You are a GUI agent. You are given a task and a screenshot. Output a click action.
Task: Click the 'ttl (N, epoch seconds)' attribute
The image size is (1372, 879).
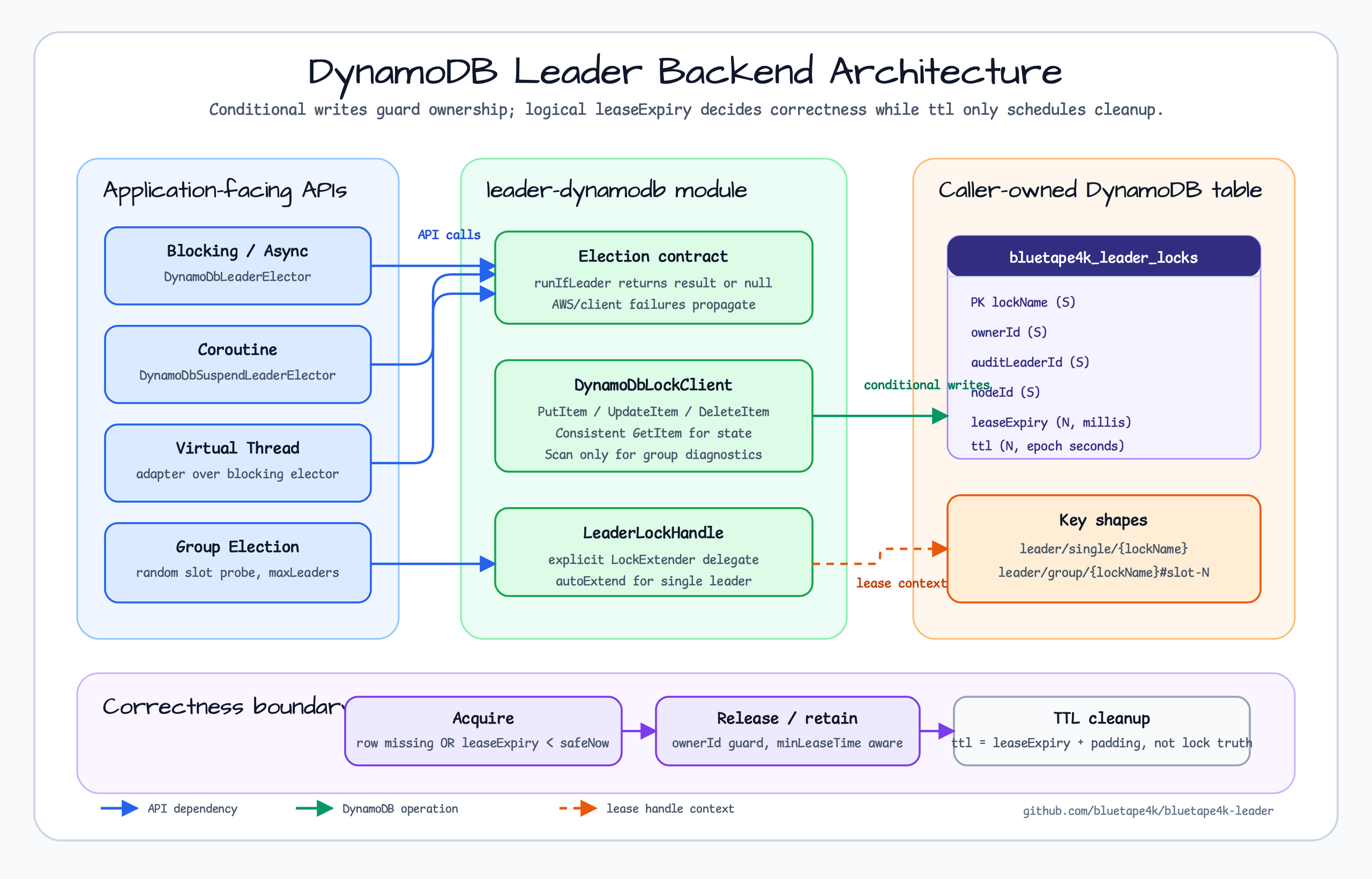point(1047,446)
